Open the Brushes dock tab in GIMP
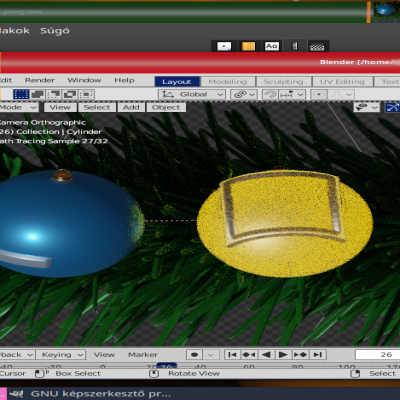The image size is (400, 400). coord(224,46)
